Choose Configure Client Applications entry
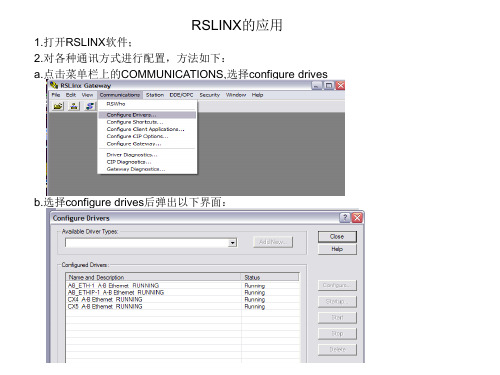 pos(147,129)
